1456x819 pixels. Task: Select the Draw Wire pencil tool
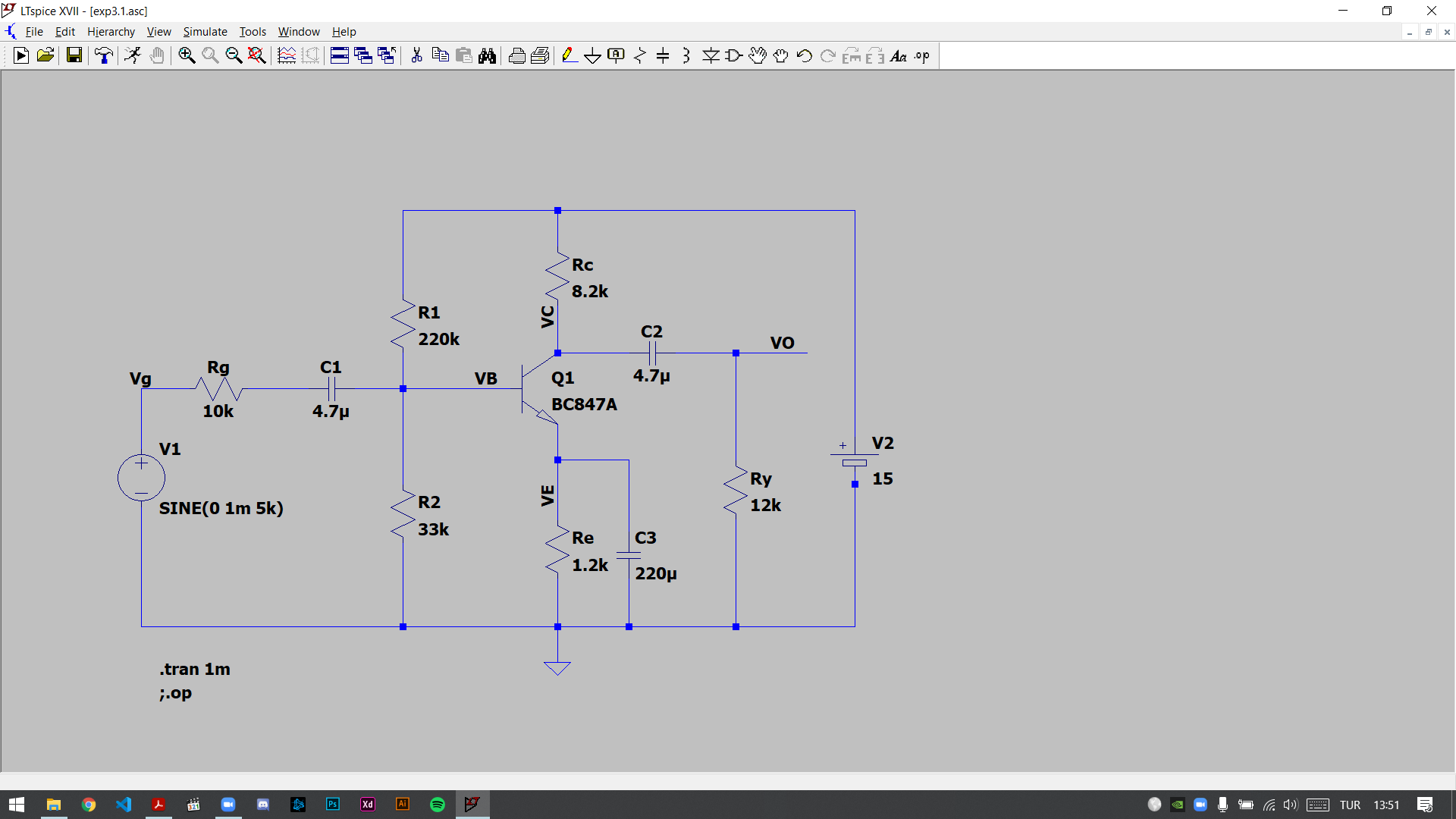[x=569, y=55]
